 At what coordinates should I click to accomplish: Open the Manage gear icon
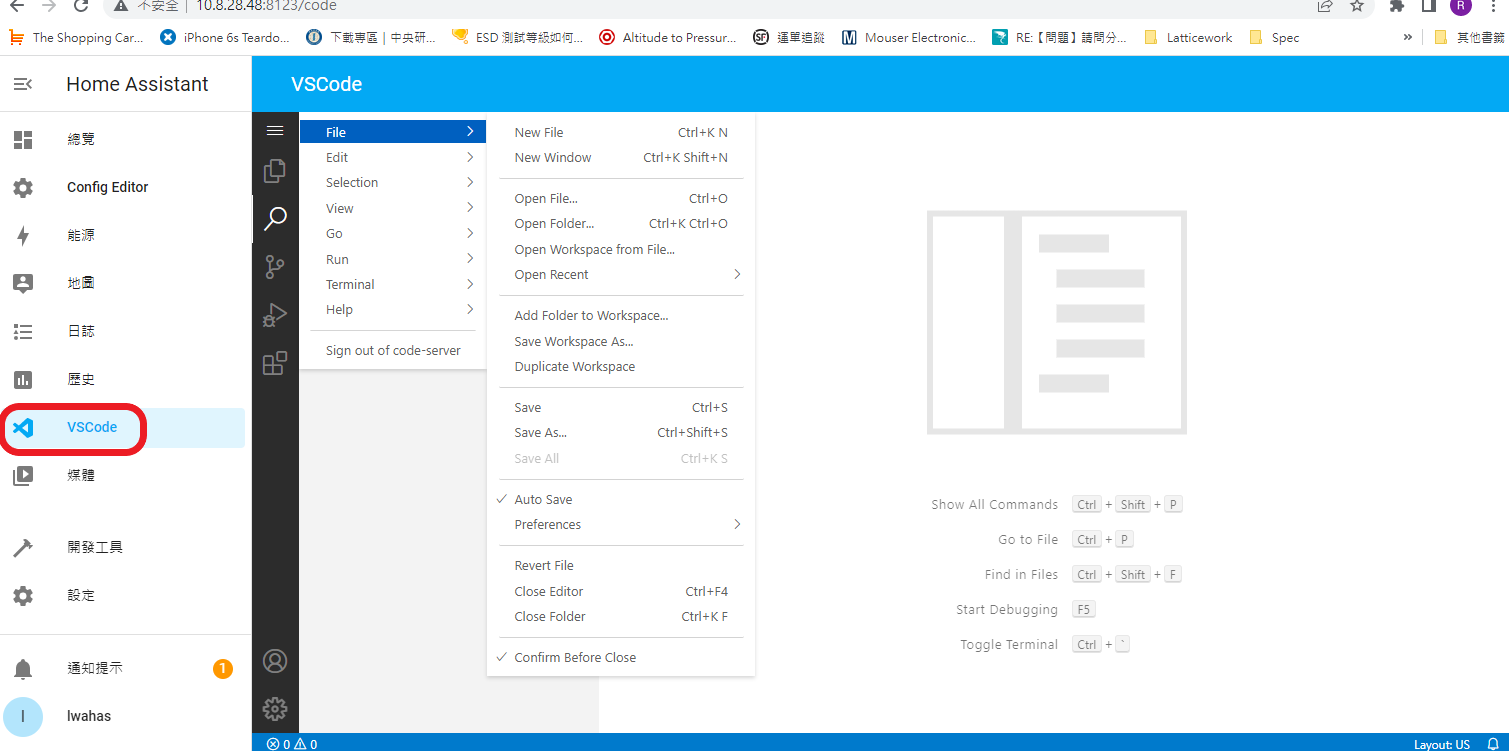(275, 709)
